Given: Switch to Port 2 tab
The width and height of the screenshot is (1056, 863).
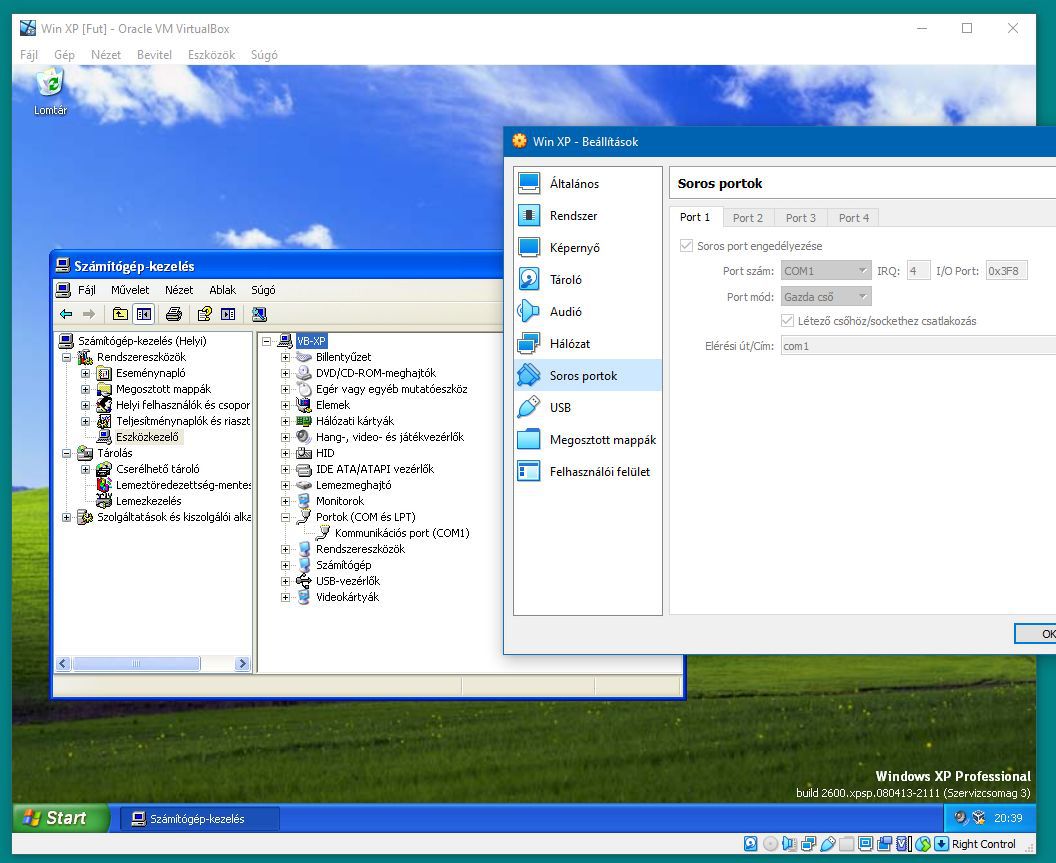Looking at the screenshot, I should [x=748, y=218].
